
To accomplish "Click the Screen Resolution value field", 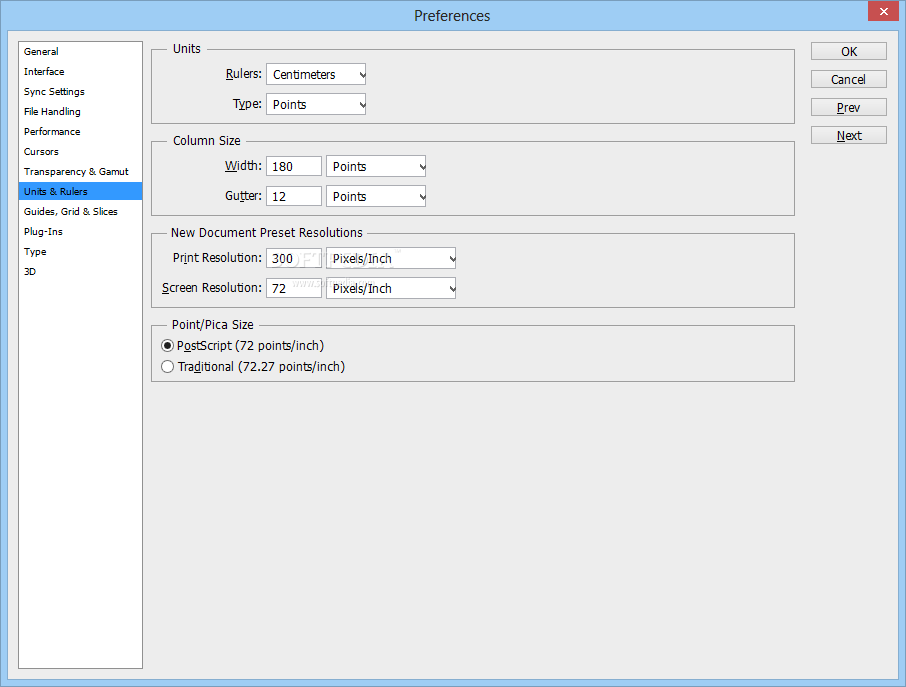I will click(x=294, y=288).
